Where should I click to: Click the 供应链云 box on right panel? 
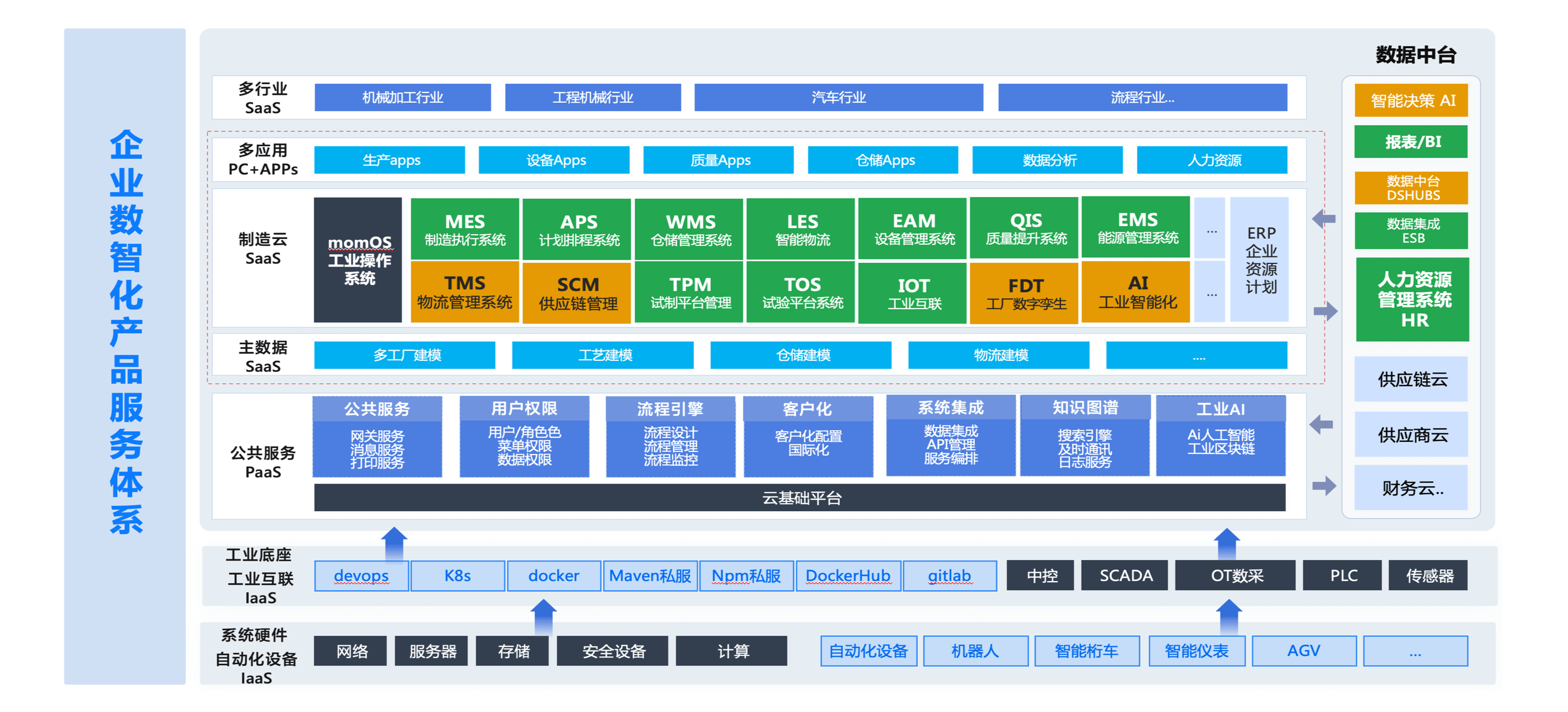click(x=1411, y=379)
